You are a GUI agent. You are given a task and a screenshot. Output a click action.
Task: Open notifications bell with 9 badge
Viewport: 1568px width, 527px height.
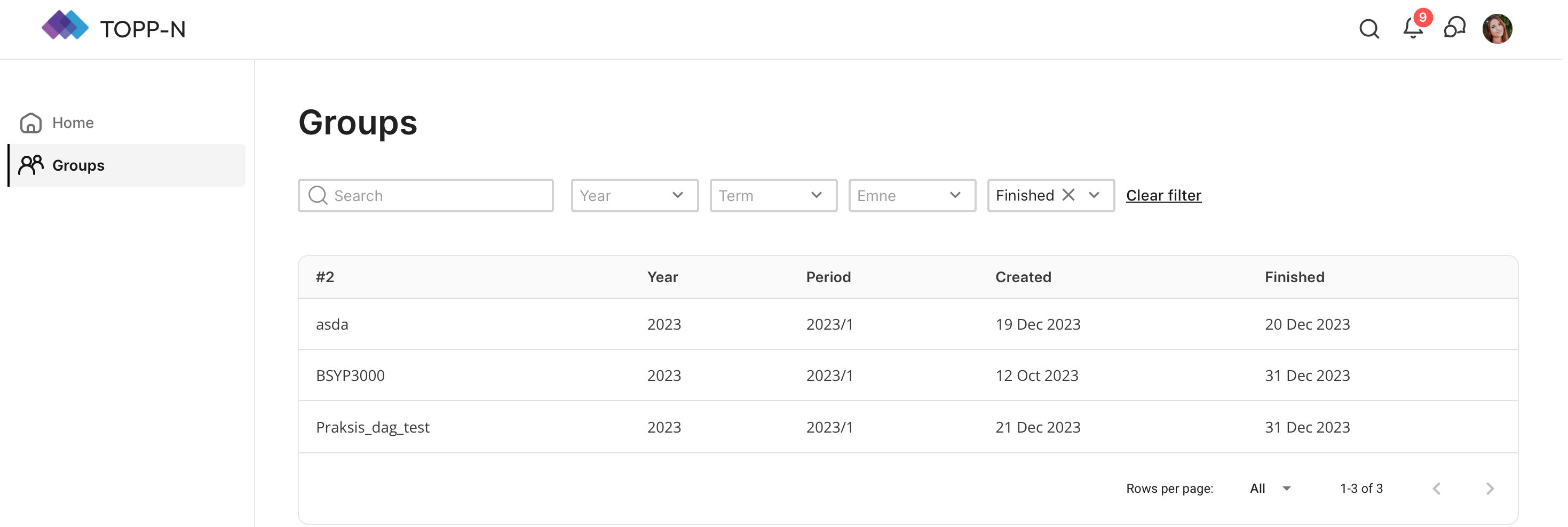click(x=1413, y=29)
